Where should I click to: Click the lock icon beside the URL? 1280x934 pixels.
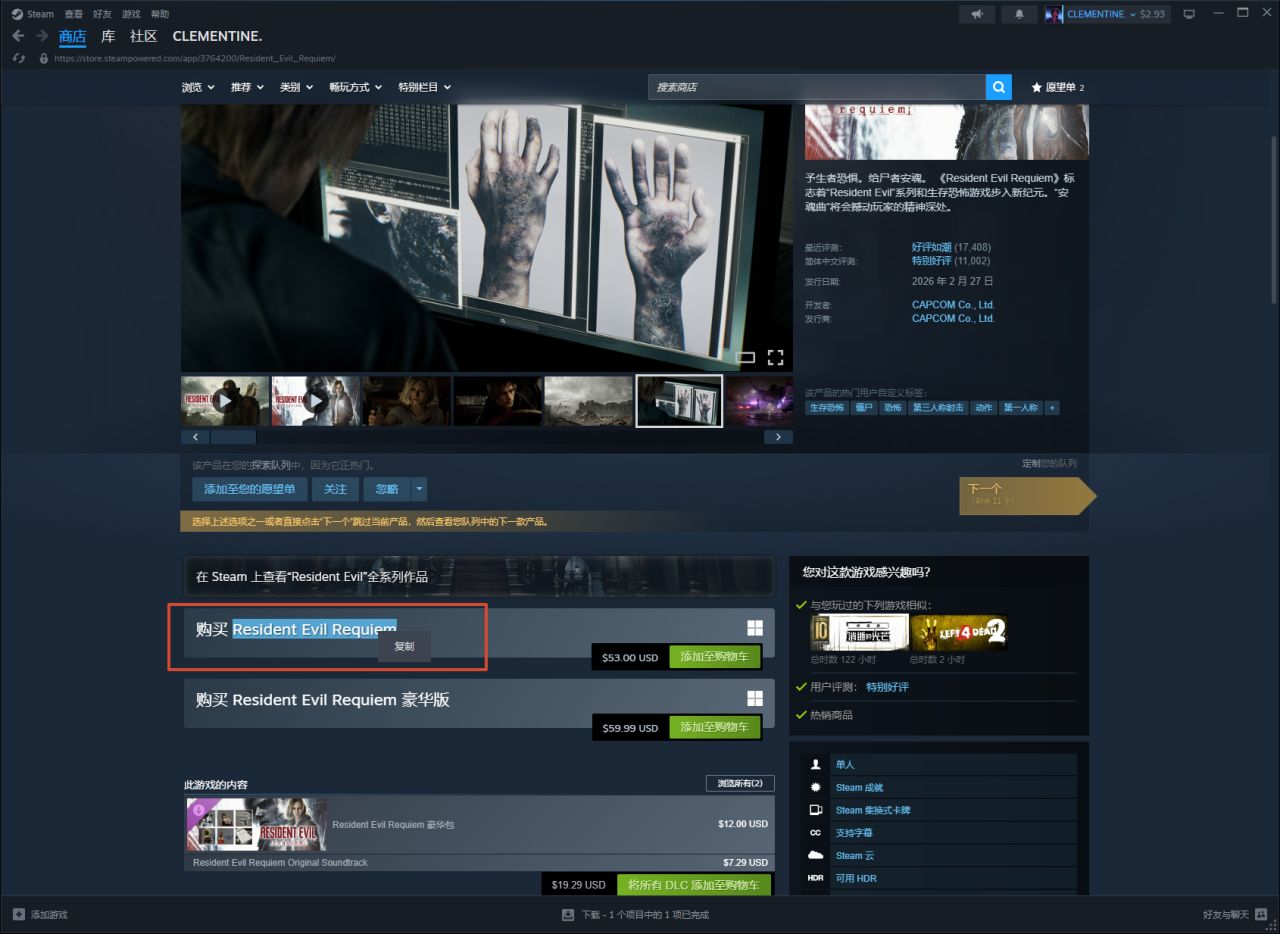click(44, 58)
